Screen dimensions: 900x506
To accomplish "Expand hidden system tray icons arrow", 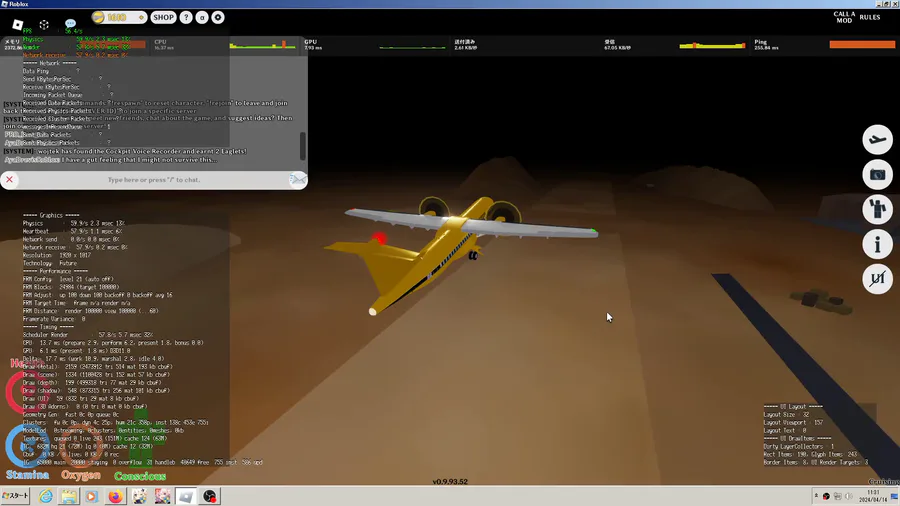I will point(816,496).
